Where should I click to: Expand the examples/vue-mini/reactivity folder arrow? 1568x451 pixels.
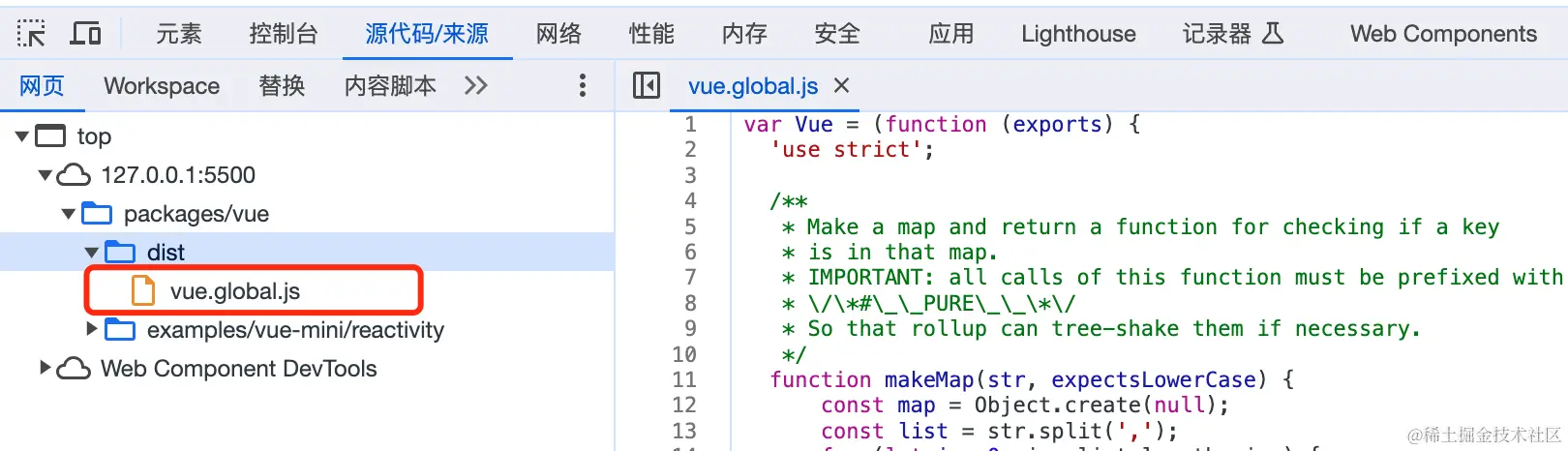91,329
